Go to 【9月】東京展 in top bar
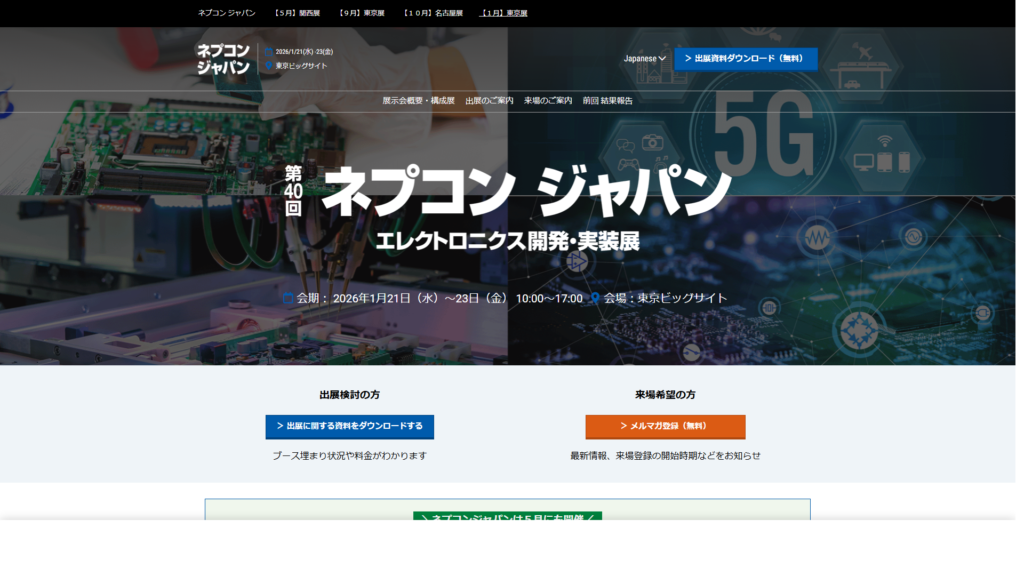 (362, 13)
